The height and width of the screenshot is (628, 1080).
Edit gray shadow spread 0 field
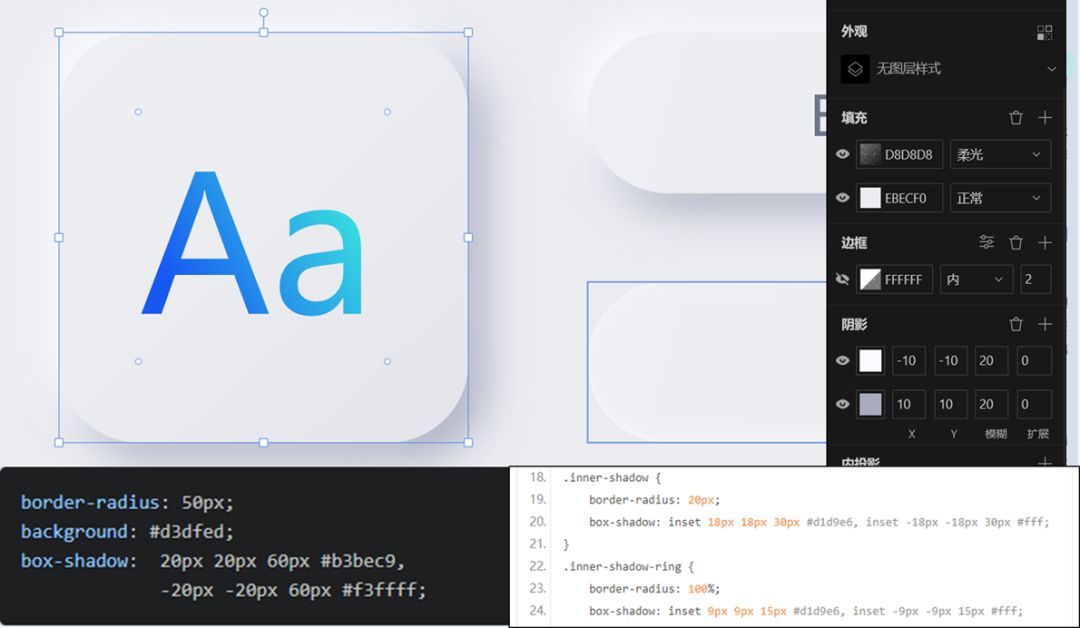pos(1034,404)
